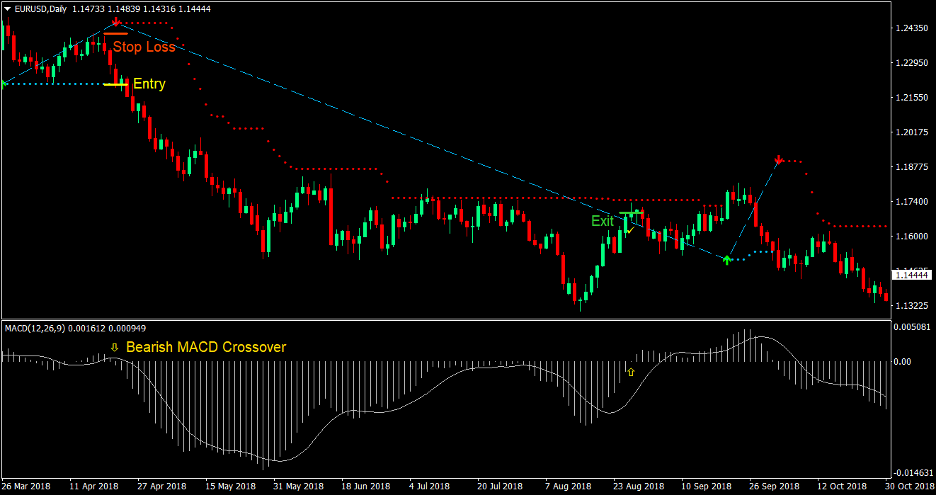Select the yellow up arrow in MACD panel
Screen dimensions: 936x496
coord(630,370)
